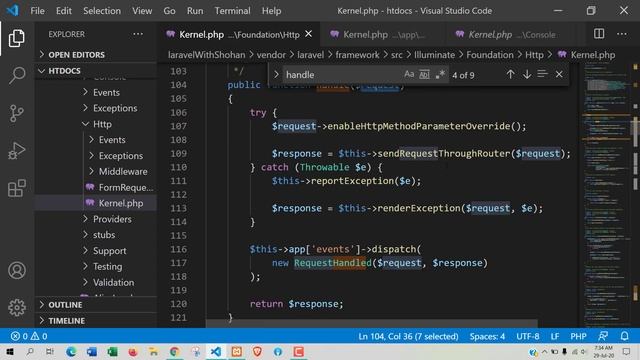Select Kernel.php in file explorer
The height and width of the screenshot is (360, 640).
[96, 203]
